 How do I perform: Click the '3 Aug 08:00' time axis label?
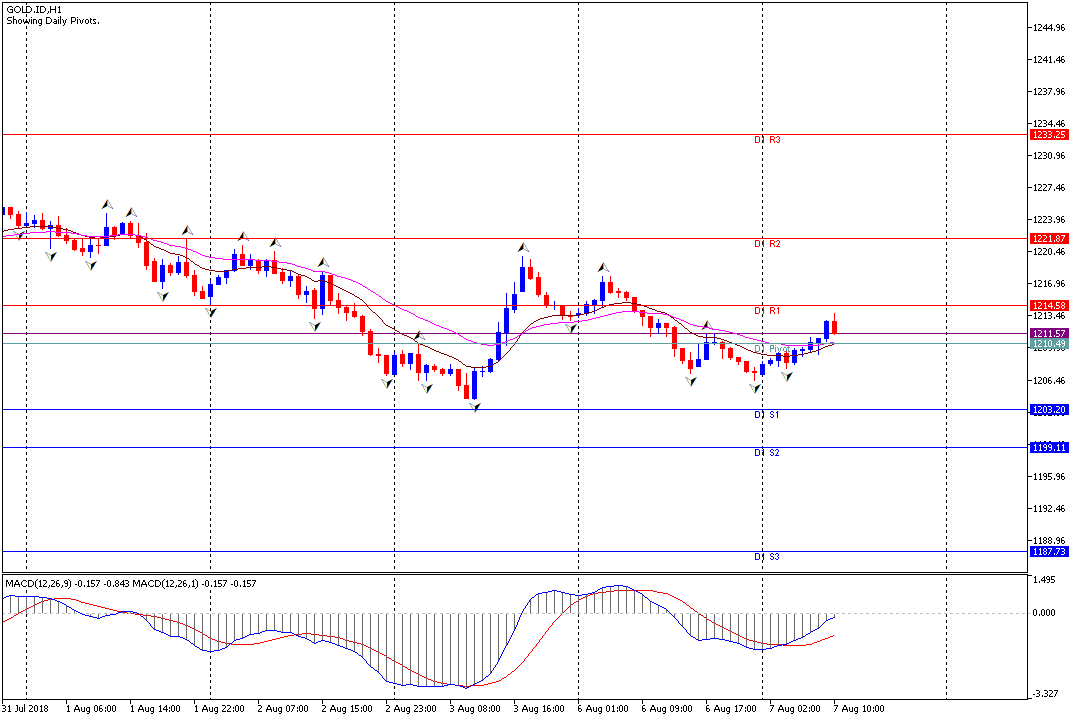click(x=474, y=709)
